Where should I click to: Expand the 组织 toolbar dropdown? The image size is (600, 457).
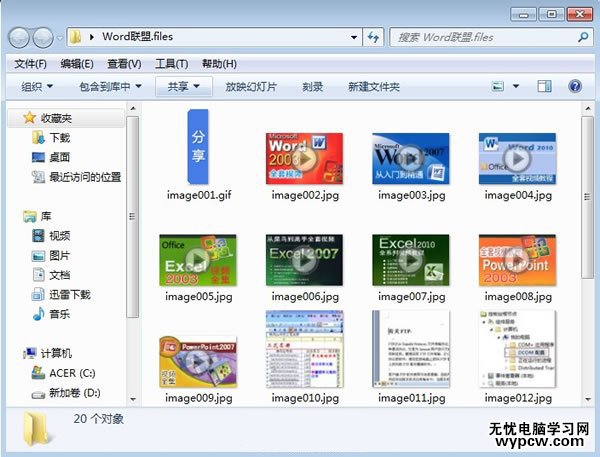pos(37,87)
